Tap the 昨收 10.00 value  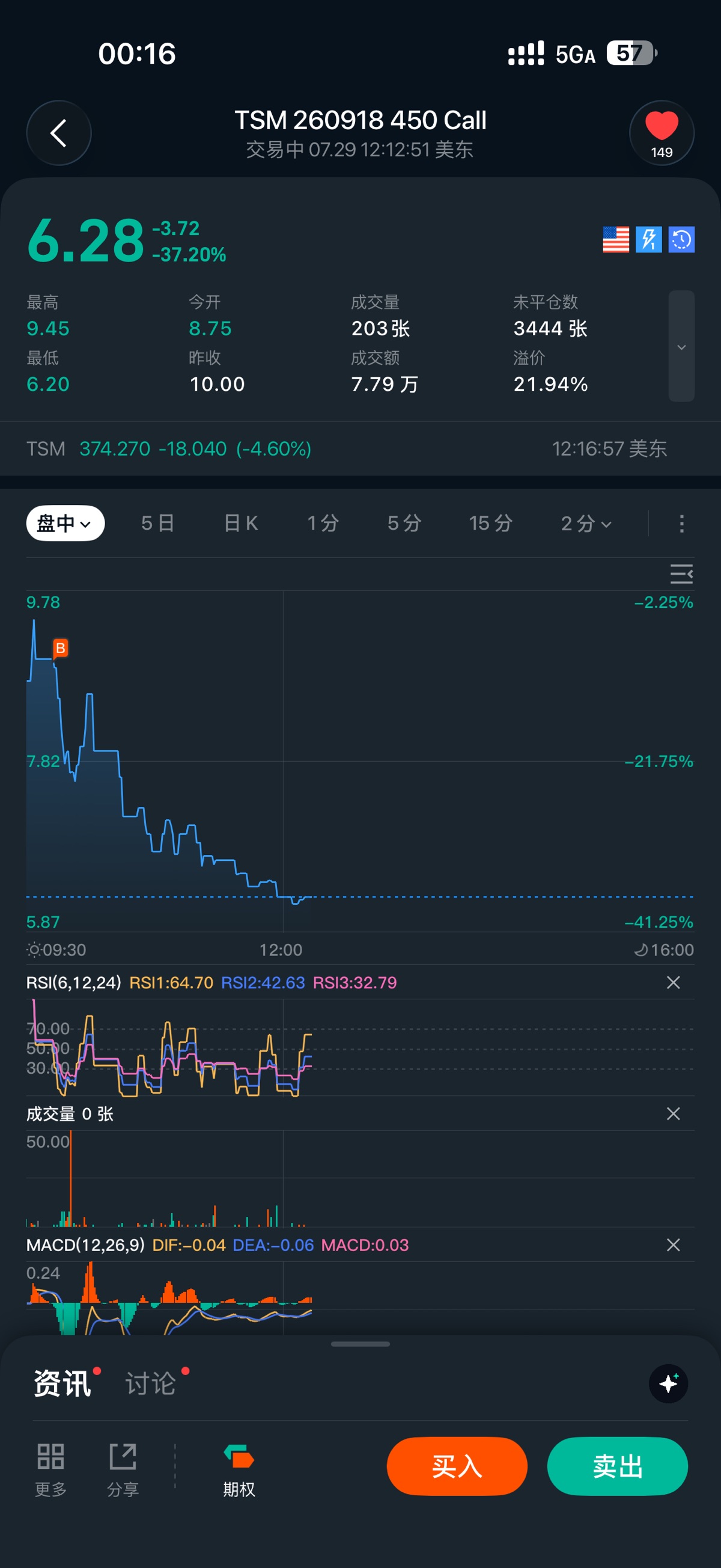coord(218,384)
